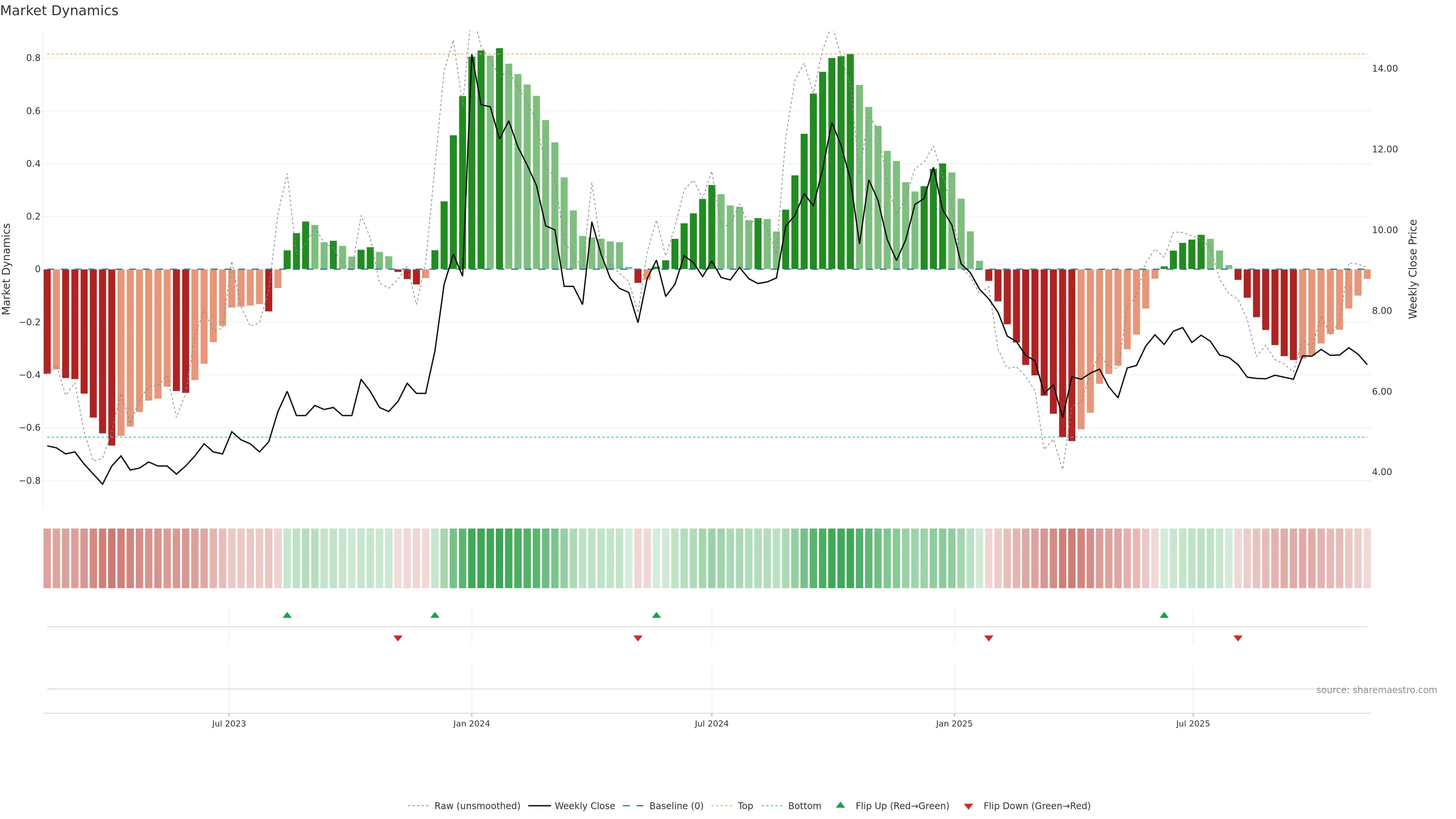The width and height of the screenshot is (1456, 819).
Task: Toggle the Baseline (0) legend entry
Action: pyautogui.click(x=676, y=806)
